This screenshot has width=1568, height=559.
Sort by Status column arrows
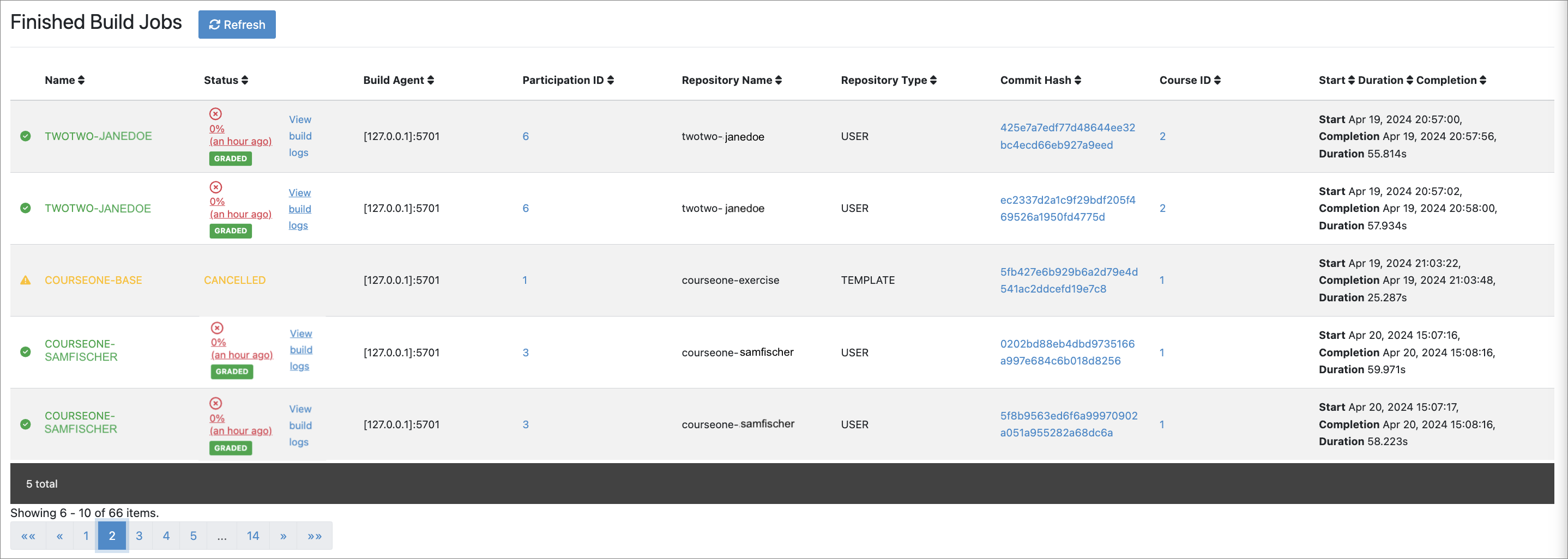(x=245, y=80)
